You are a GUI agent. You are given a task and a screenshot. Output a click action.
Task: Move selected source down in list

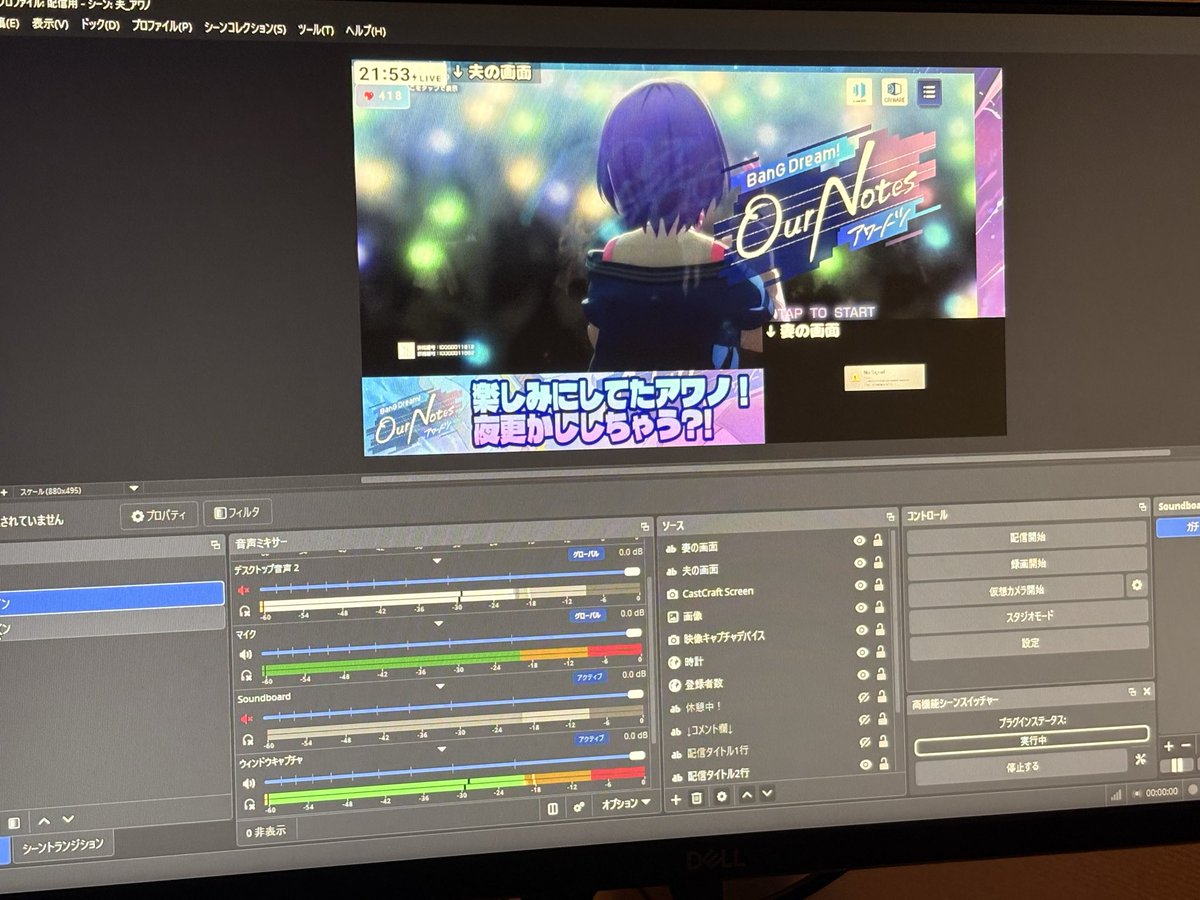767,793
